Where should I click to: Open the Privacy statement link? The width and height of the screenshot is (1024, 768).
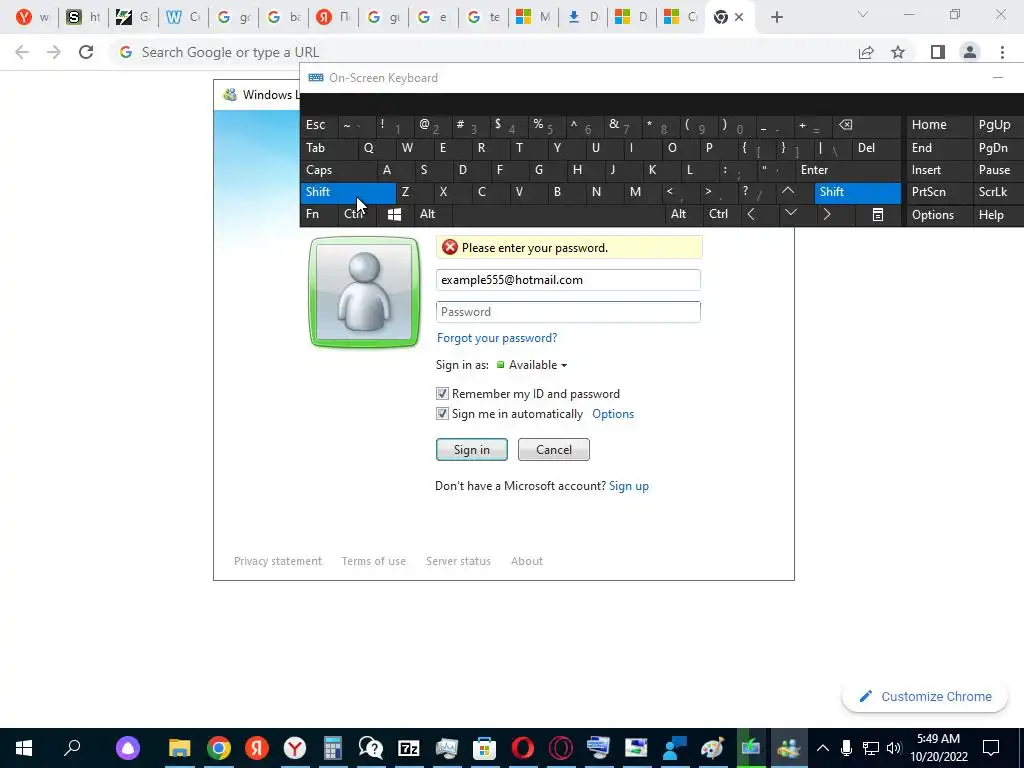(278, 561)
